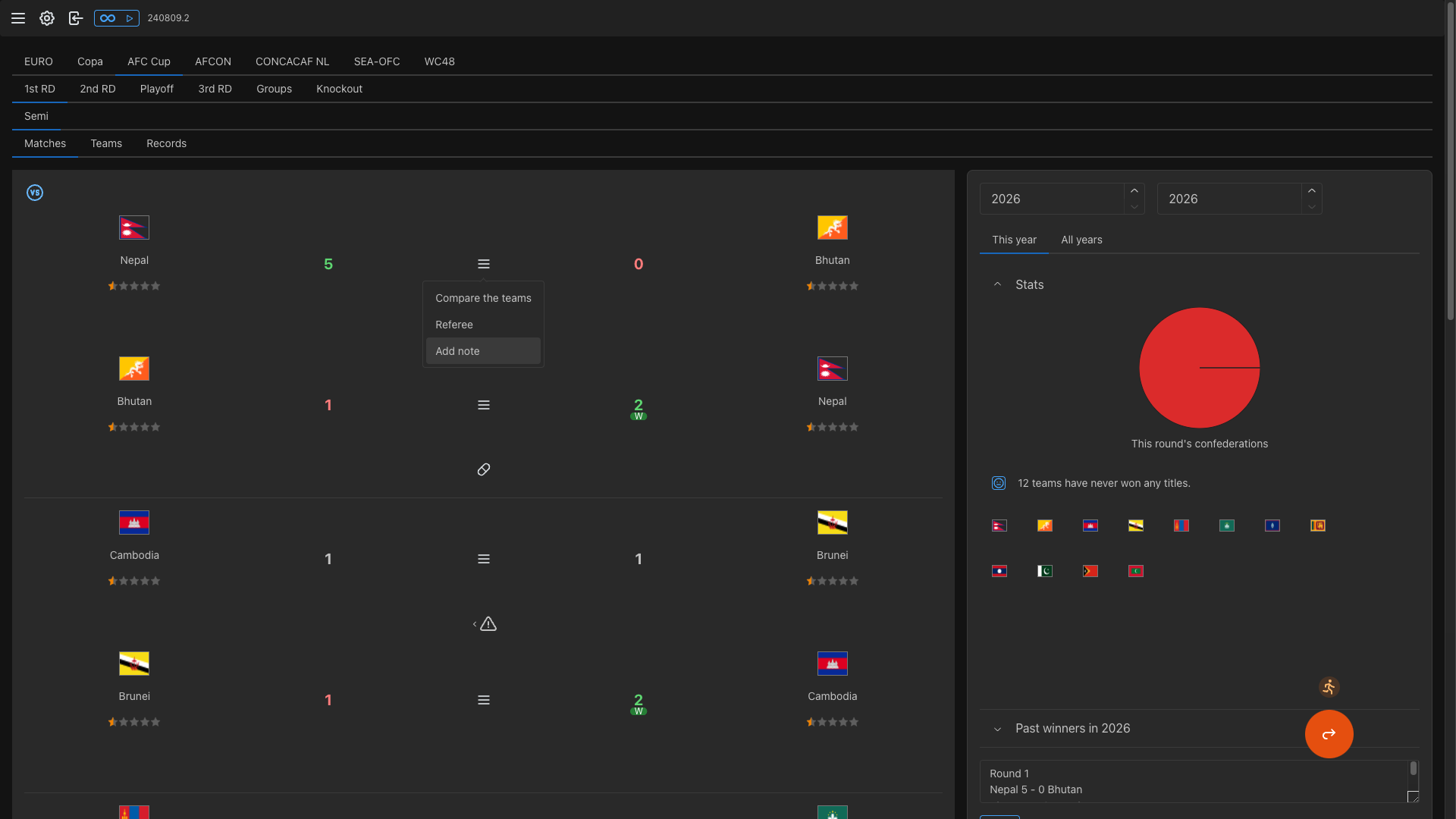Open match menu for Brunei 1-2 Cambodia
This screenshot has width=1456, height=819.
(484, 700)
